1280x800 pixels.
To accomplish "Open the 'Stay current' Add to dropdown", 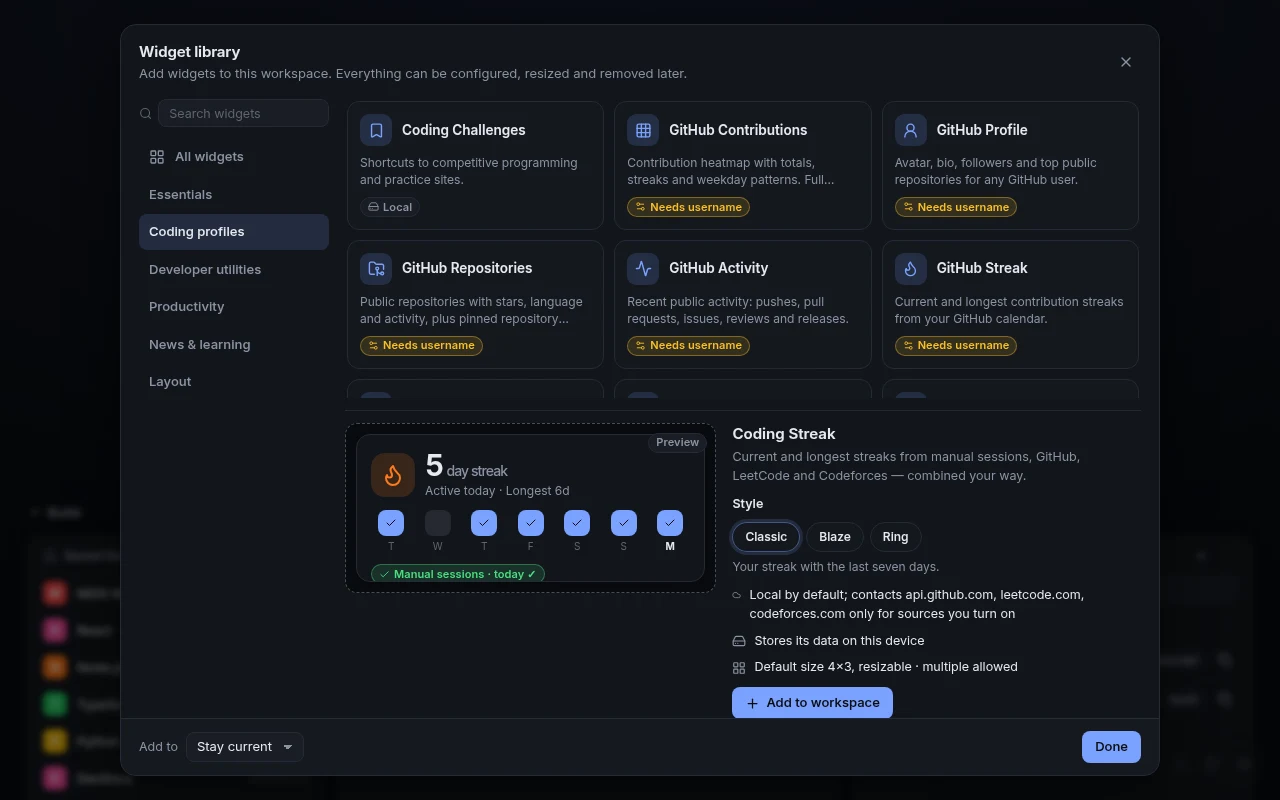I will tap(245, 747).
